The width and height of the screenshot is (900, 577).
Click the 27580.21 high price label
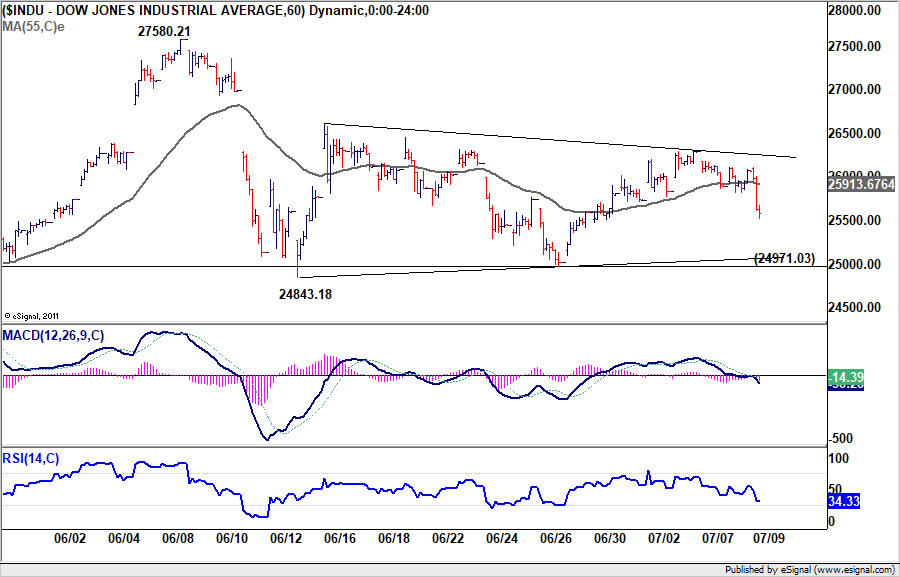[x=164, y=32]
